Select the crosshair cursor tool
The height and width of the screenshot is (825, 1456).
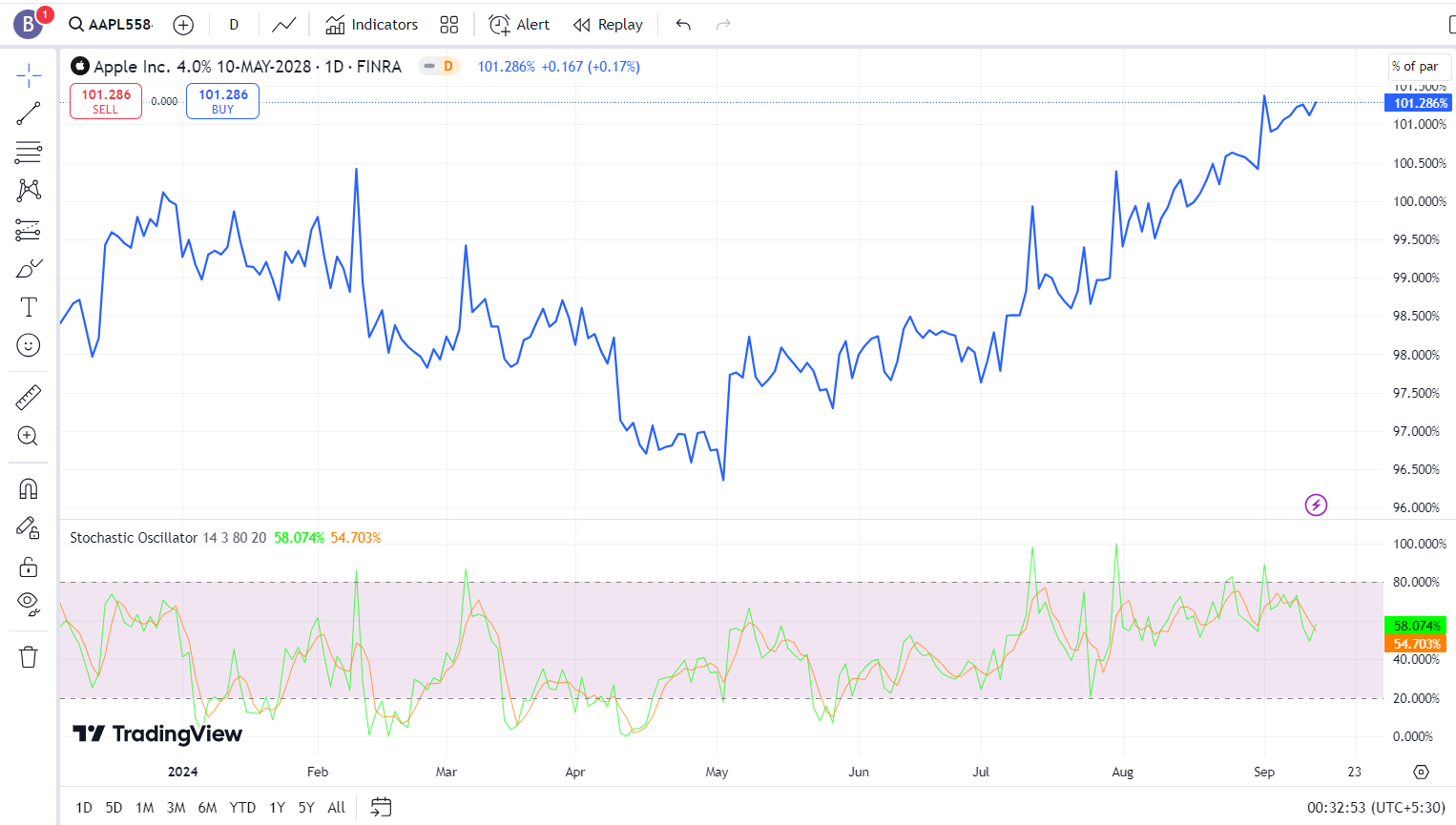pos(29,74)
